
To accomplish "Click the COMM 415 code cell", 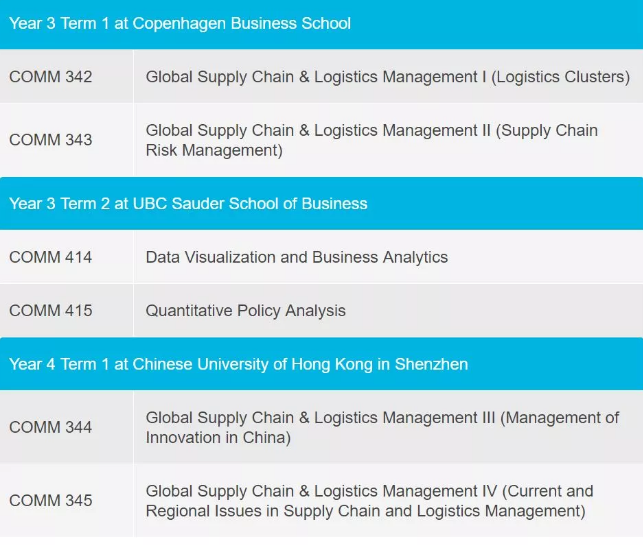I will [x=51, y=310].
